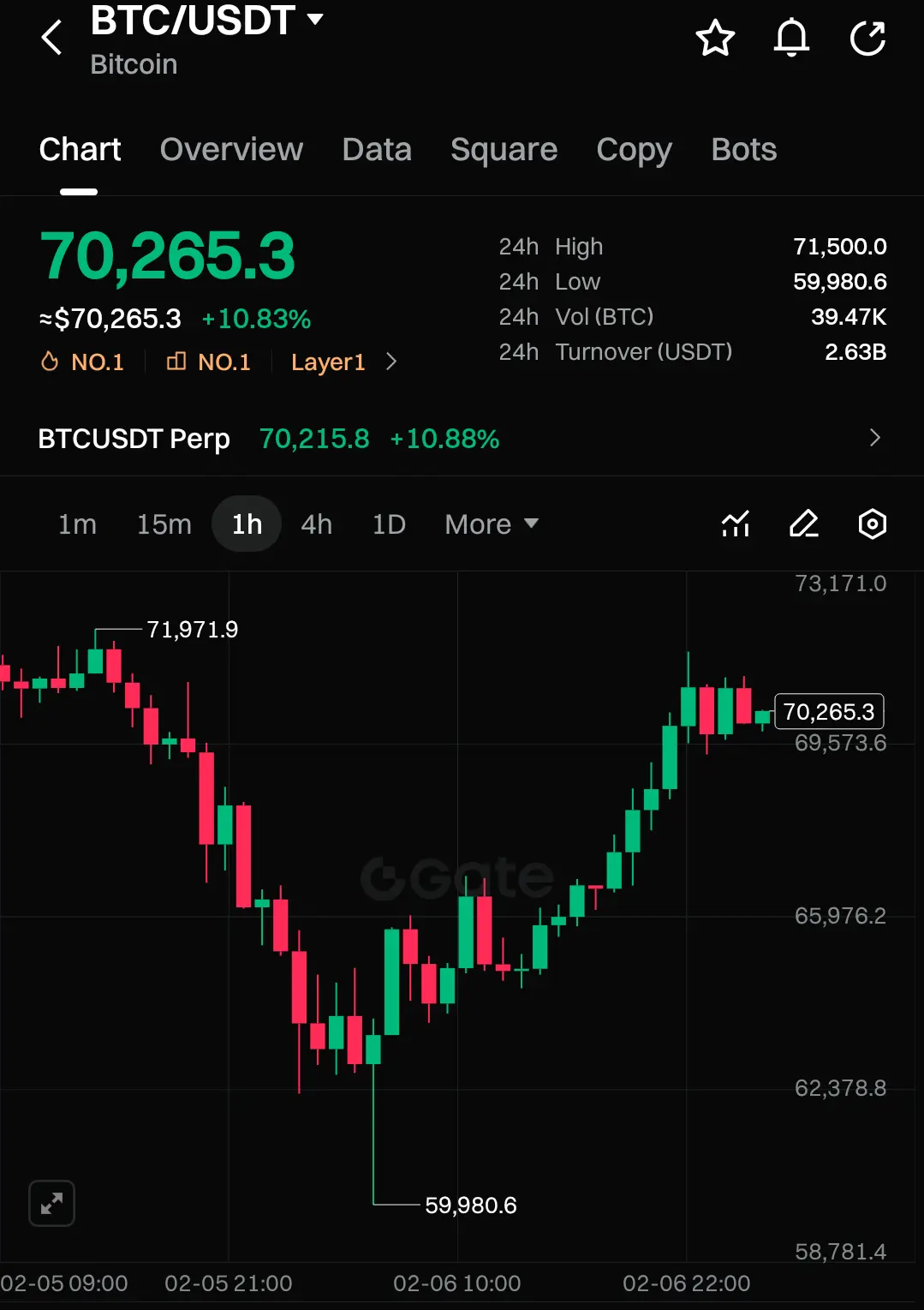Expand the More timeframes dropdown
The image size is (924, 1310).
tap(492, 523)
